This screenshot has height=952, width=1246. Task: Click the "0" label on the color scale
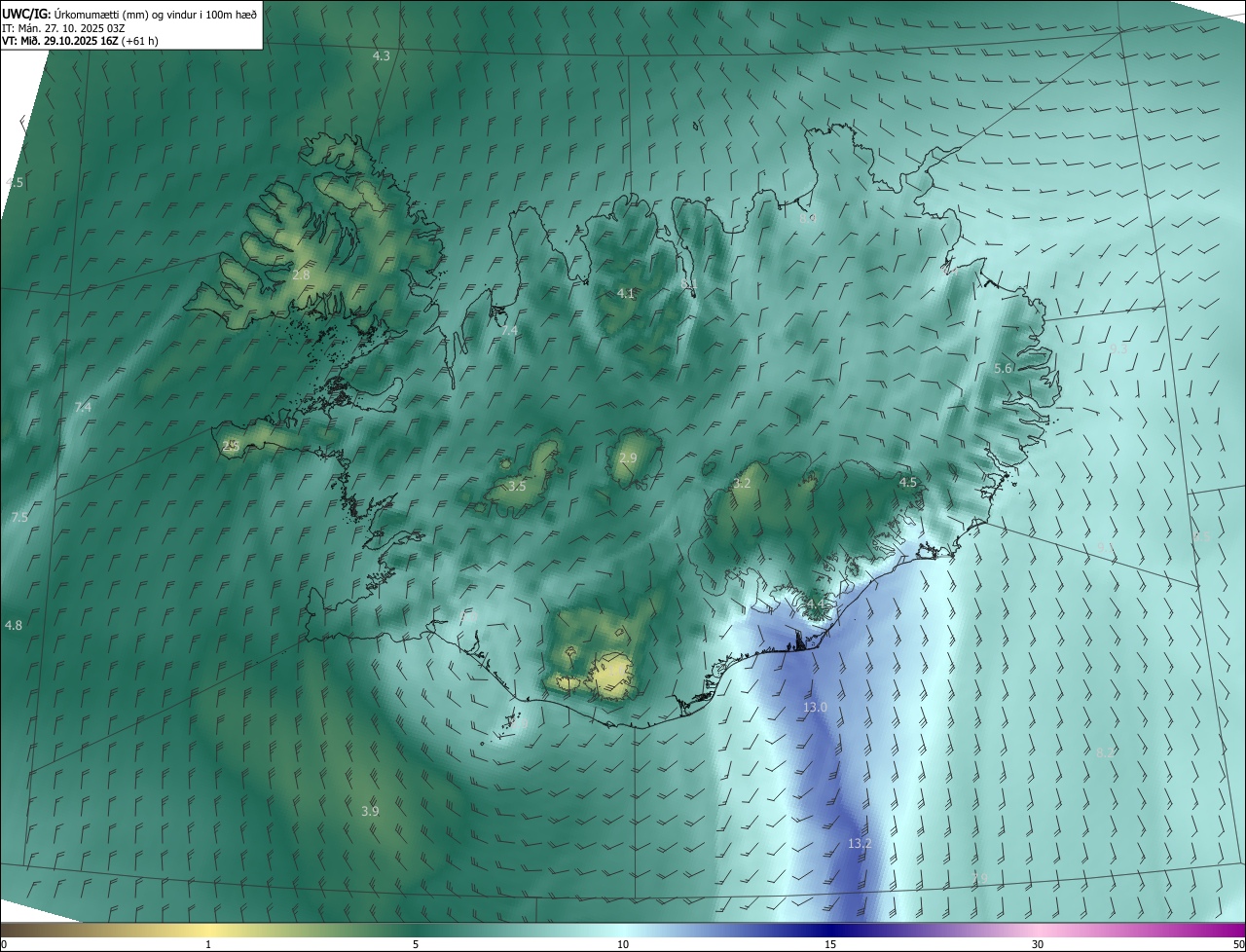click(4, 945)
